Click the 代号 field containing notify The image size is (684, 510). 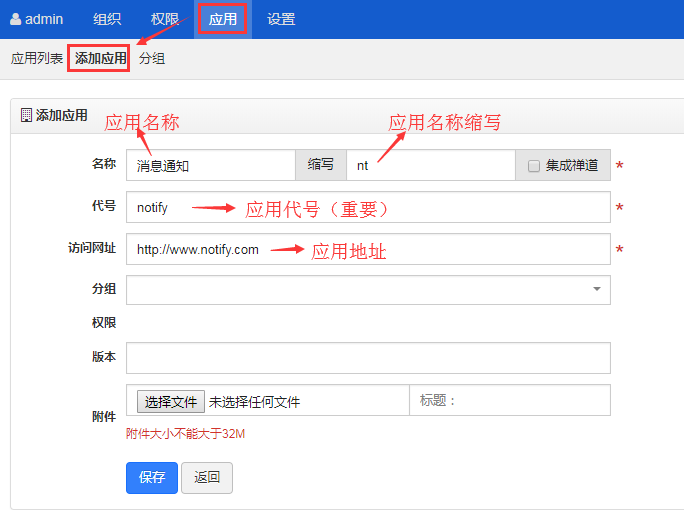[x=367, y=208]
